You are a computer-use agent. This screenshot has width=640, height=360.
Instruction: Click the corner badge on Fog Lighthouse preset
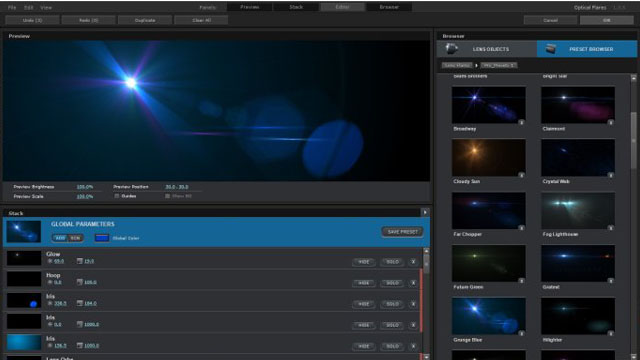click(x=611, y=228)
